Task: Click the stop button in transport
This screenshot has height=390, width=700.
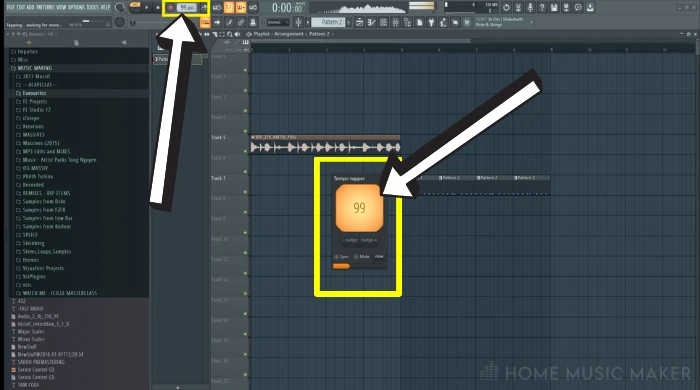Action: click(157, 8)
